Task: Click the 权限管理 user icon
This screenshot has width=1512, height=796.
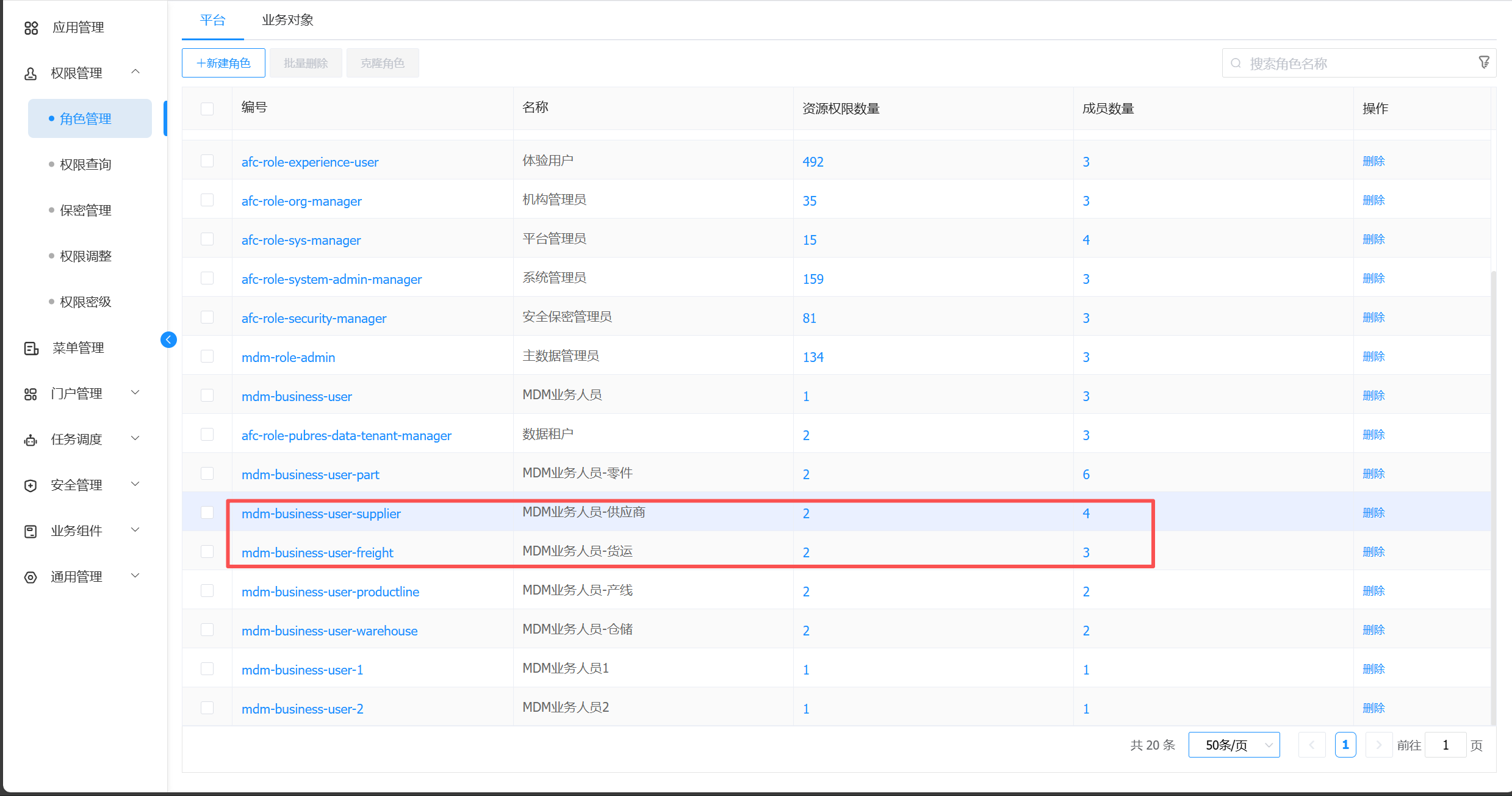Action: click(31, 74)
